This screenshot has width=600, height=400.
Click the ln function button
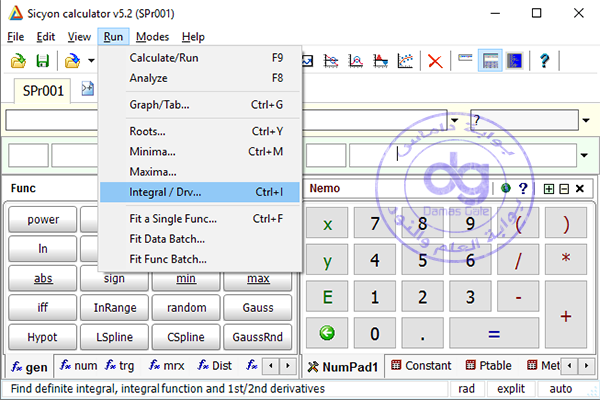click(43, 249)
